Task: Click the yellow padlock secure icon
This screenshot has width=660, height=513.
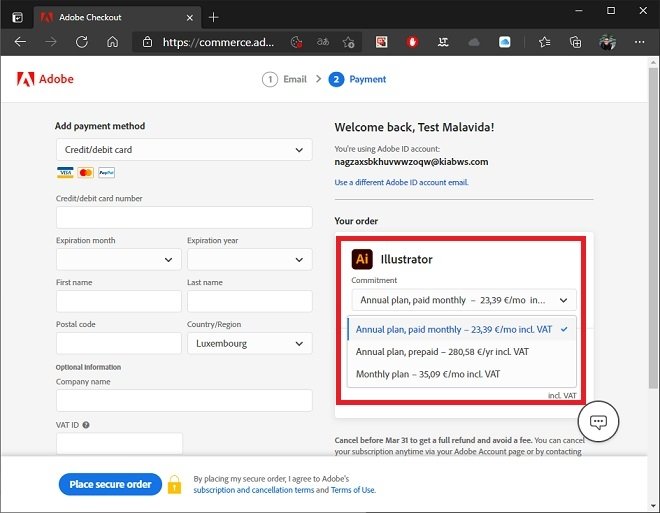Action: click(x=174, y=484)
